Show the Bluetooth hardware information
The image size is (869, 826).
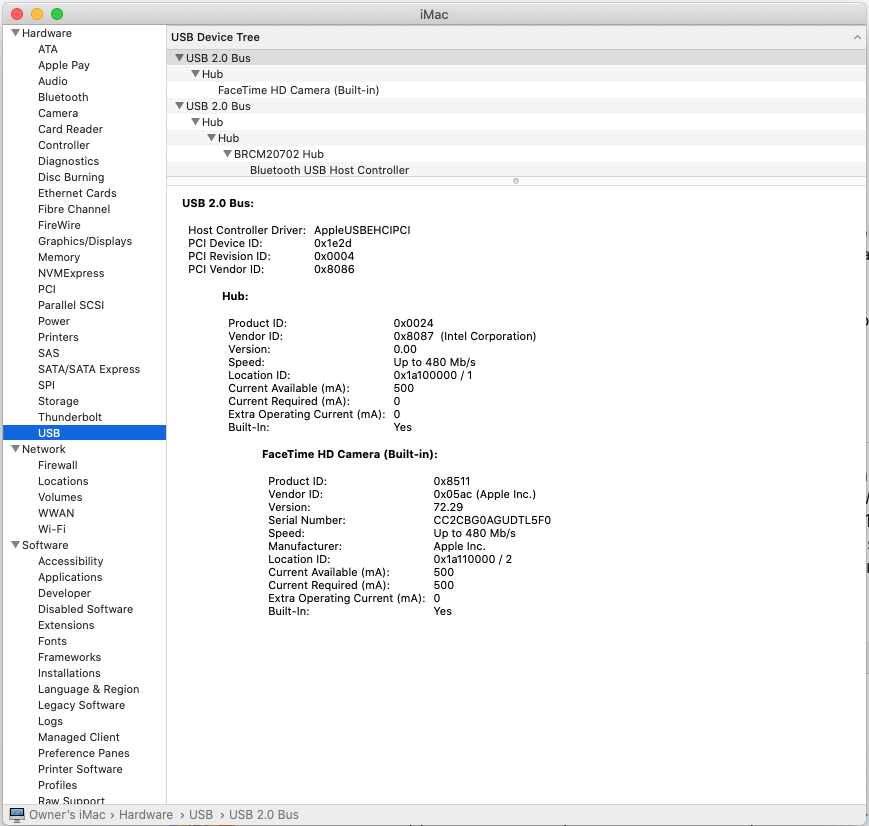click(63, 97)
